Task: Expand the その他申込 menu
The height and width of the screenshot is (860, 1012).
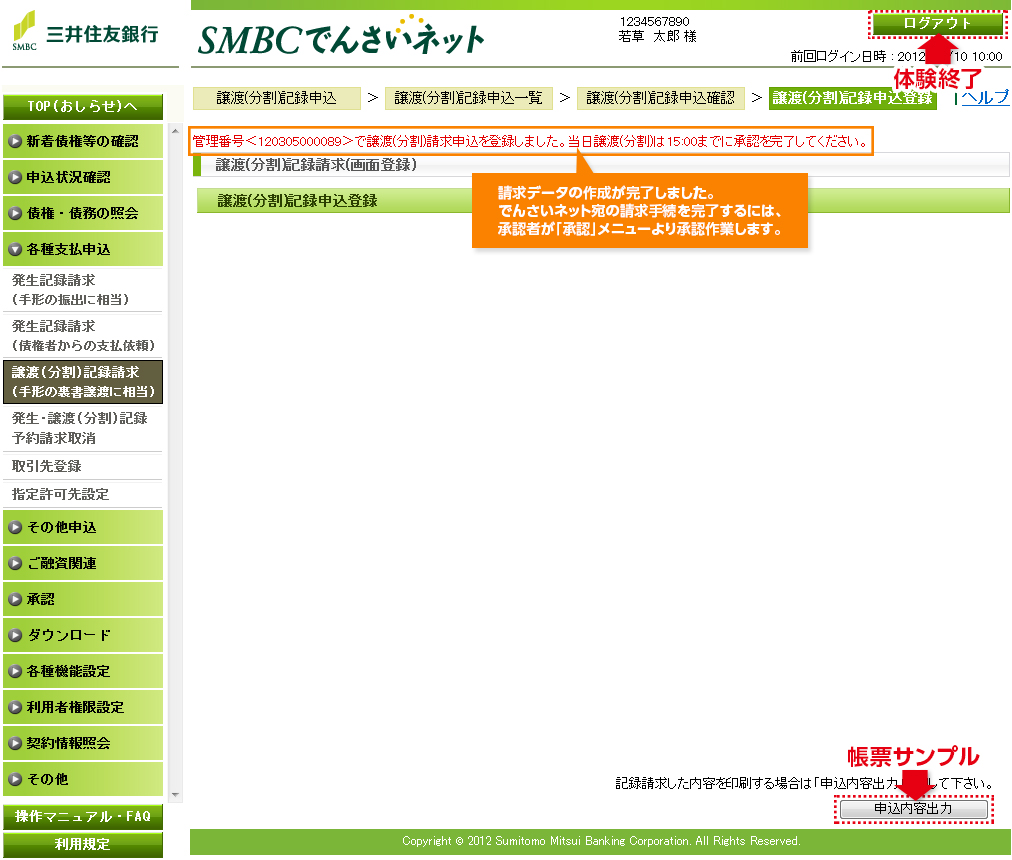Action: pyautogui.click(x=83, y=527)
